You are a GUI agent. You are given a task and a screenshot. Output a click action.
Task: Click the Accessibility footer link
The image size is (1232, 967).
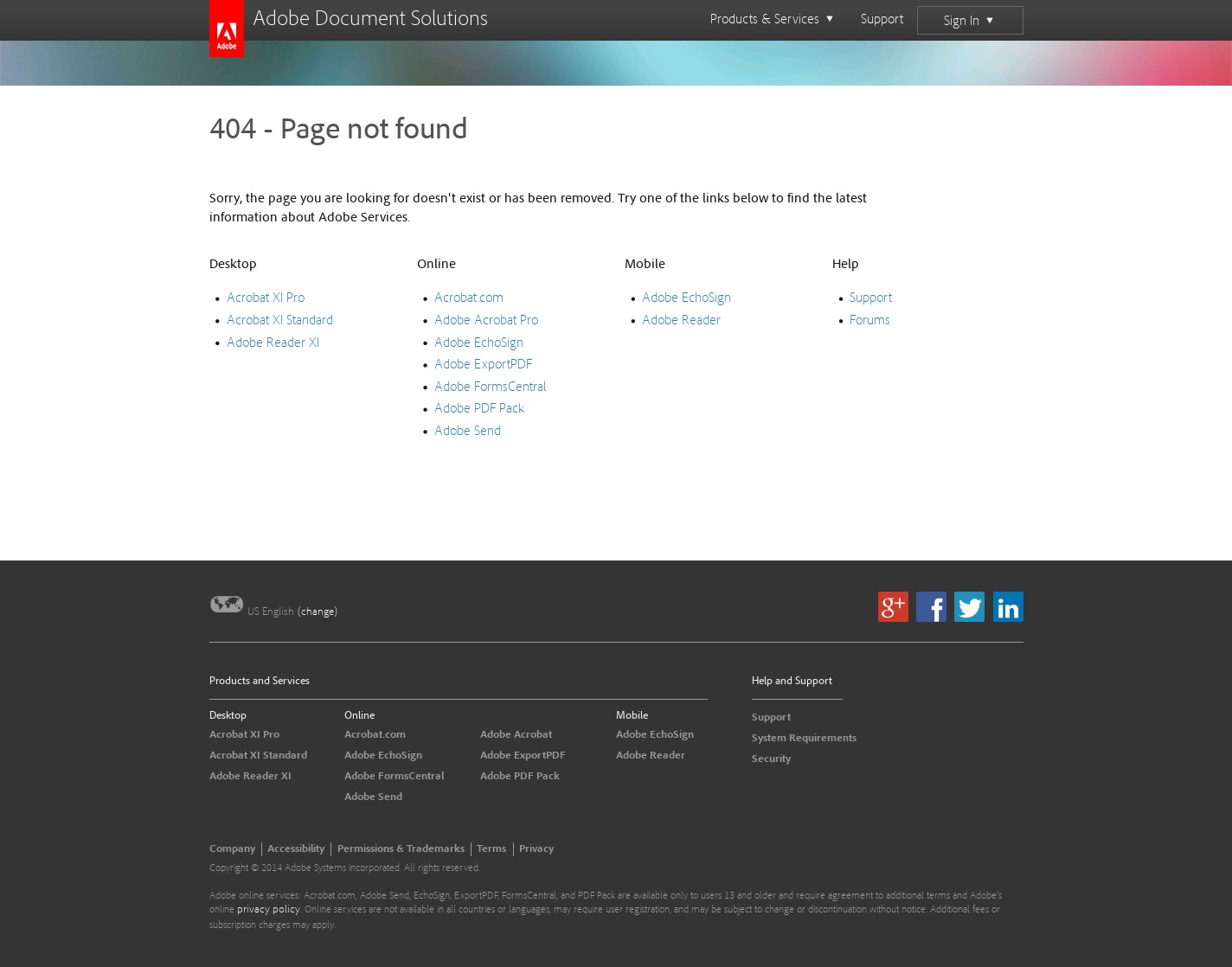(296, 849)
